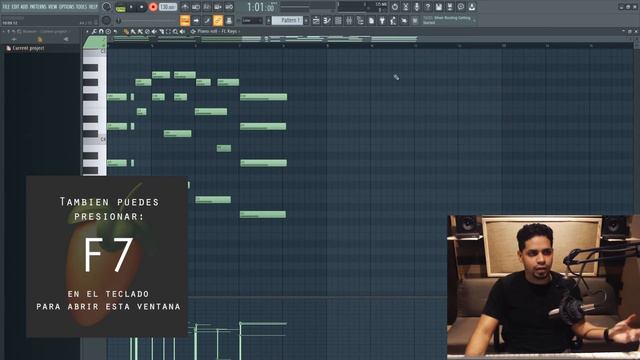The width and height of the screenshot is (640, 360).
Task: Toggle recording countdown
Action: pos(207,7)
